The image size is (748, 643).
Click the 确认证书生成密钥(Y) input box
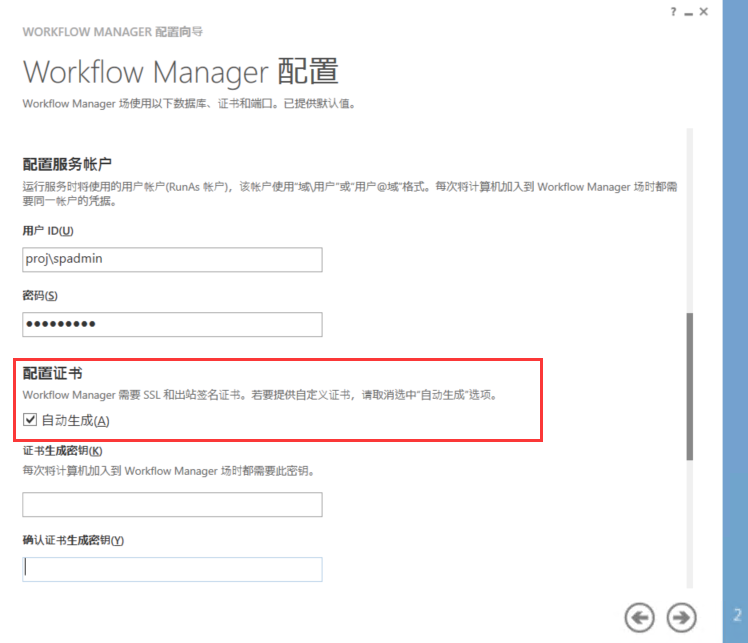[x=172, y=570]
